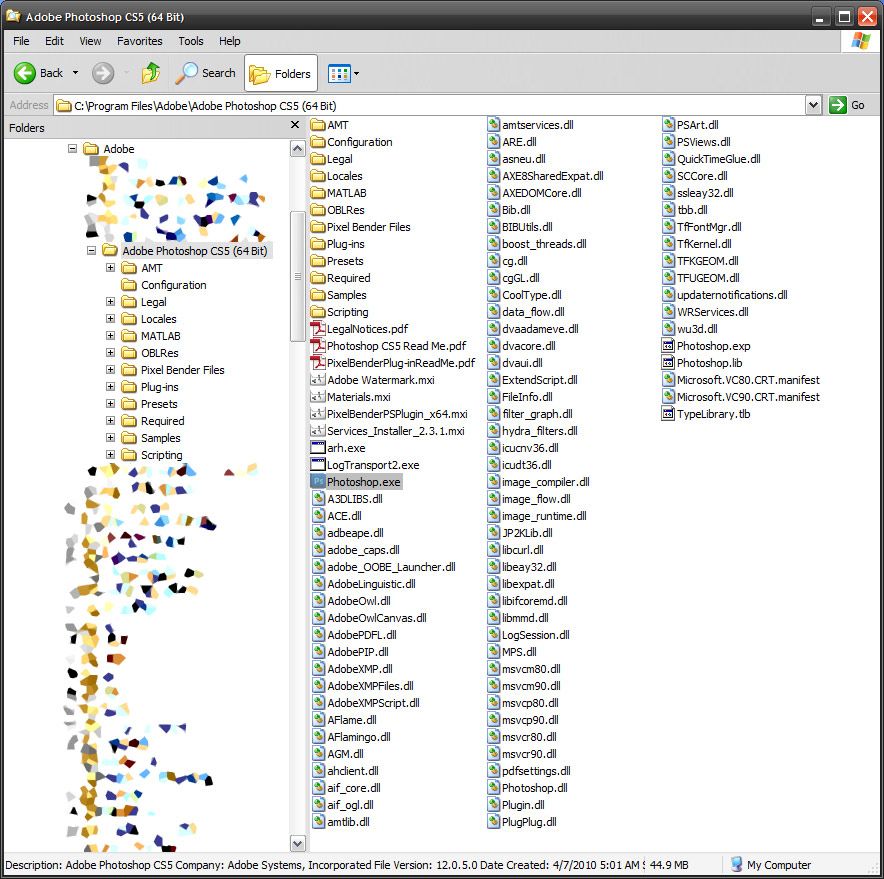884x879 pixels.
Task: Select the amtservices.dll icon
Action: pyautogui.click(x=494, y=125)
